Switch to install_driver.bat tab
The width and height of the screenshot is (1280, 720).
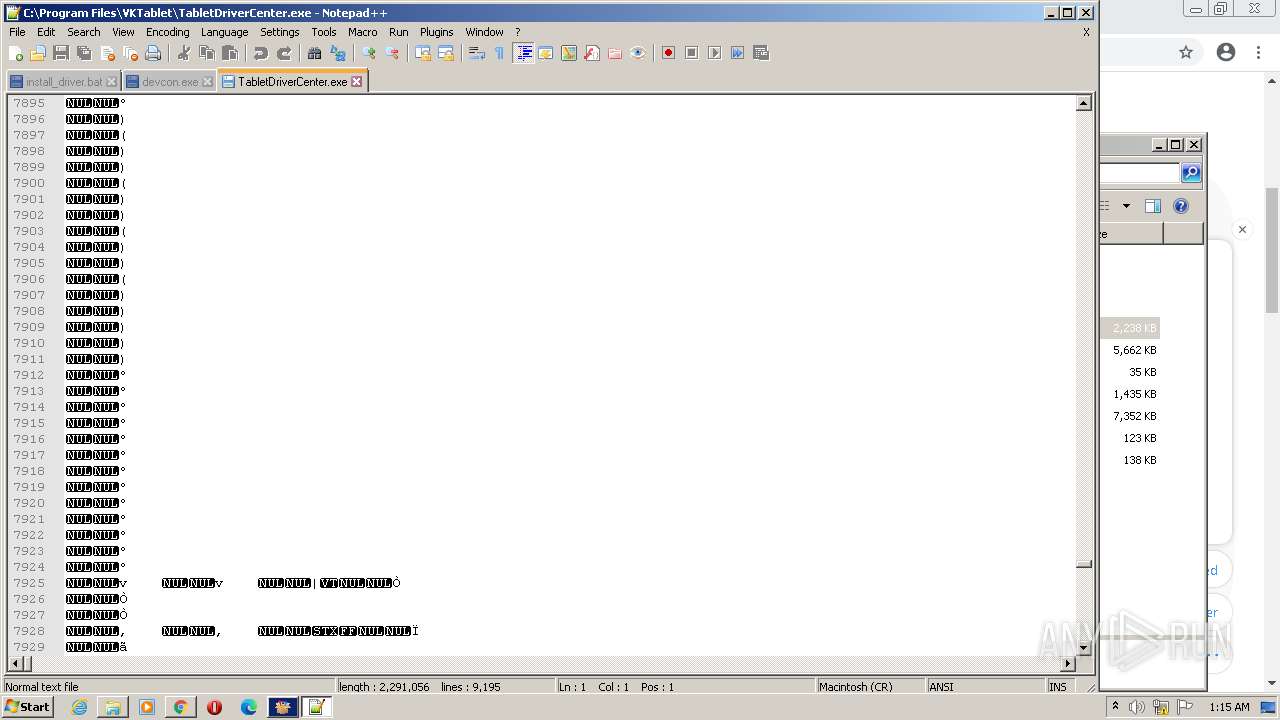click(64, 82)
